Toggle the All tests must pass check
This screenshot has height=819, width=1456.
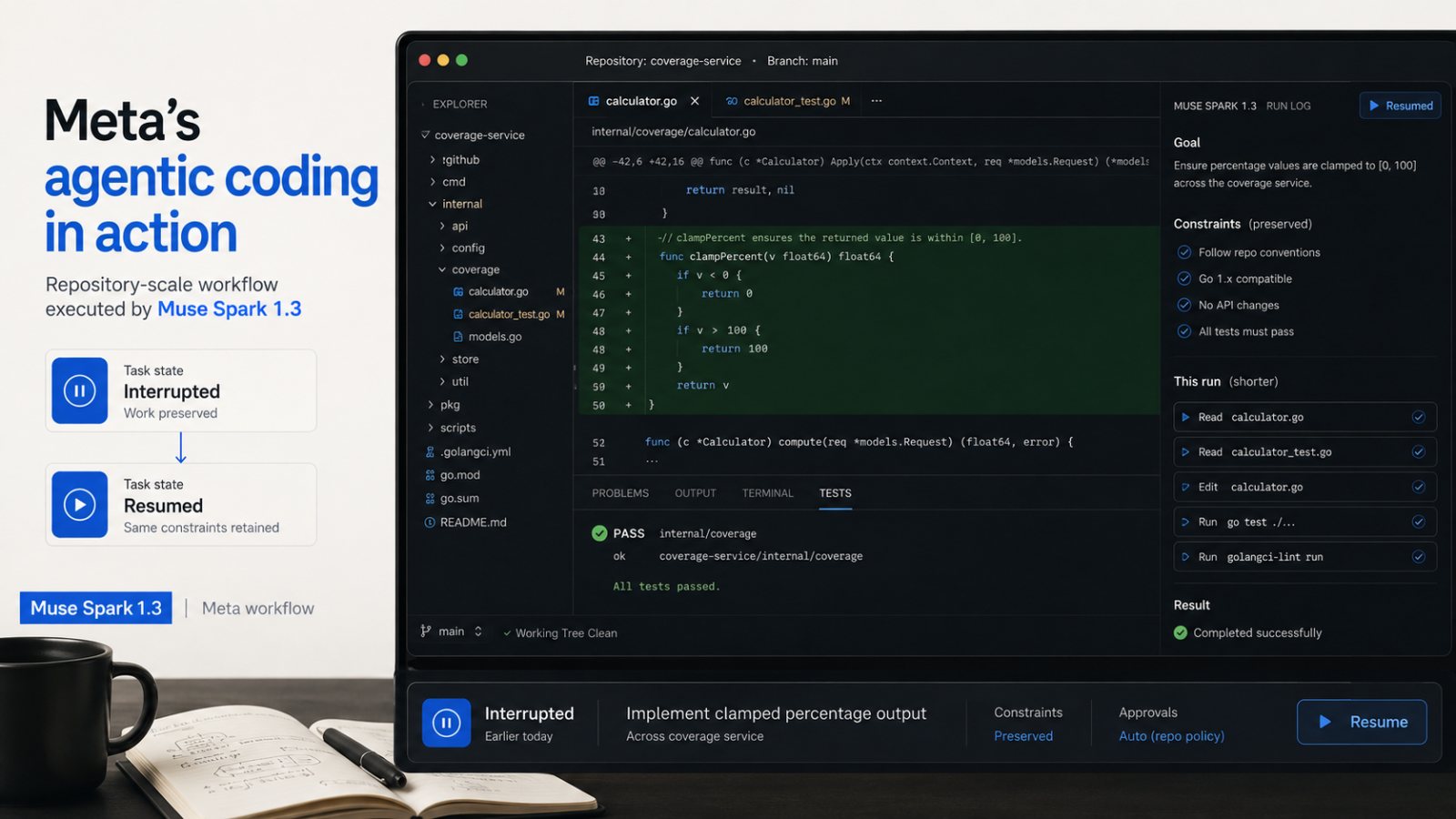pyautogui.click(x=1184, y=331)
